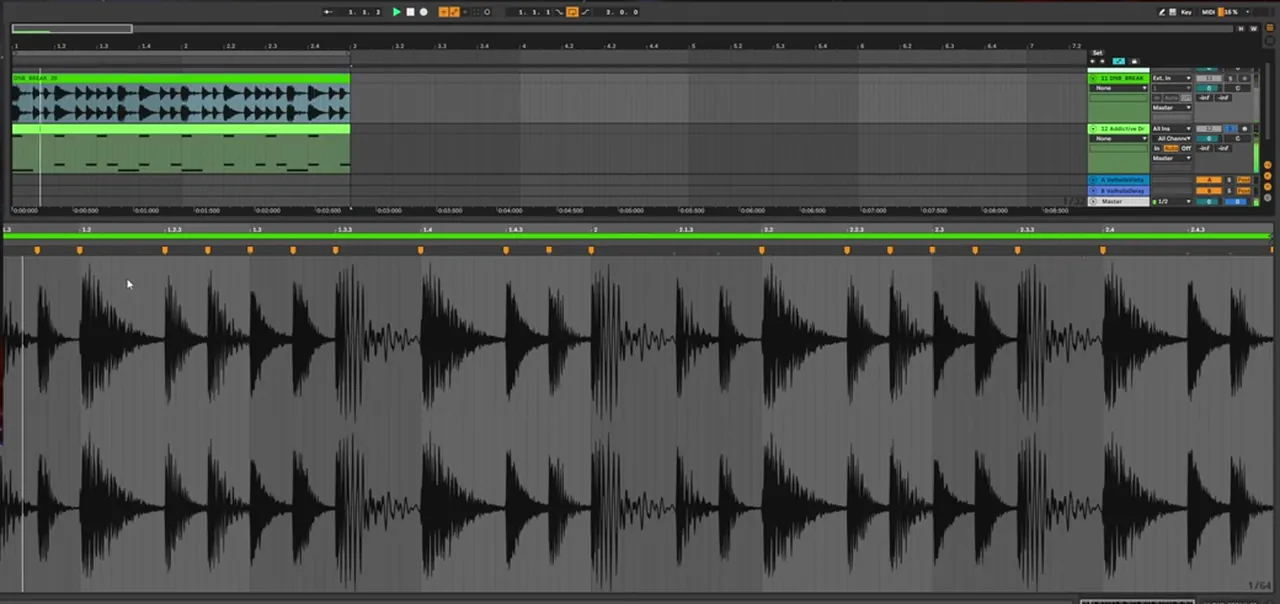
Task: Open DNB_BREAK None device chooser dropdown
Action: click(1118, 88)
